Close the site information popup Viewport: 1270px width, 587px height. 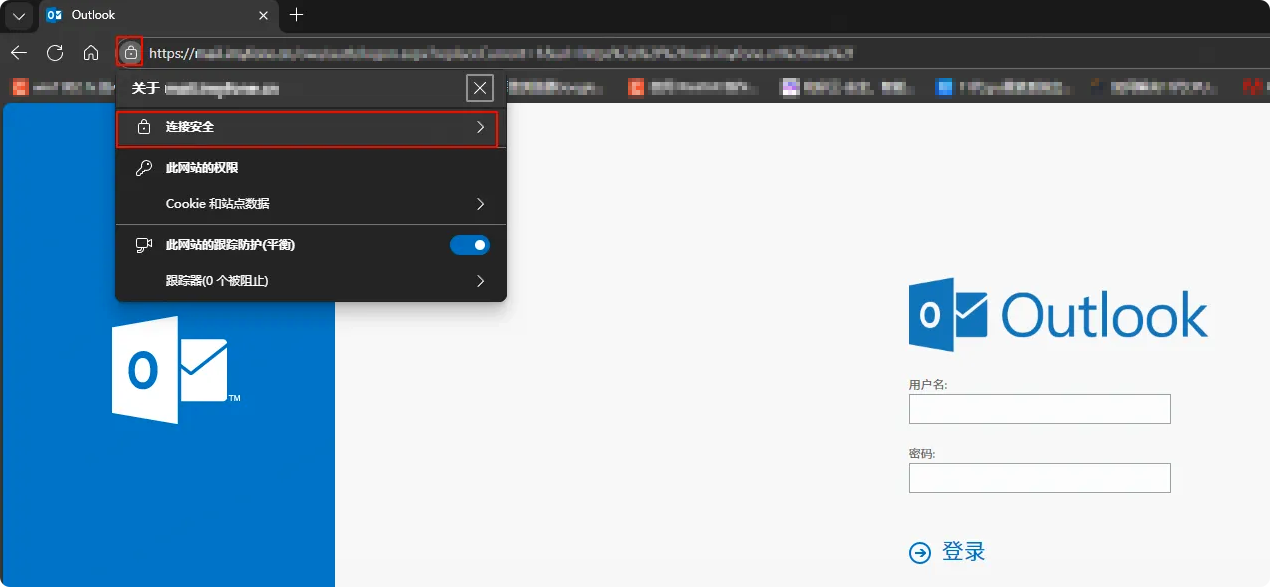481,88
